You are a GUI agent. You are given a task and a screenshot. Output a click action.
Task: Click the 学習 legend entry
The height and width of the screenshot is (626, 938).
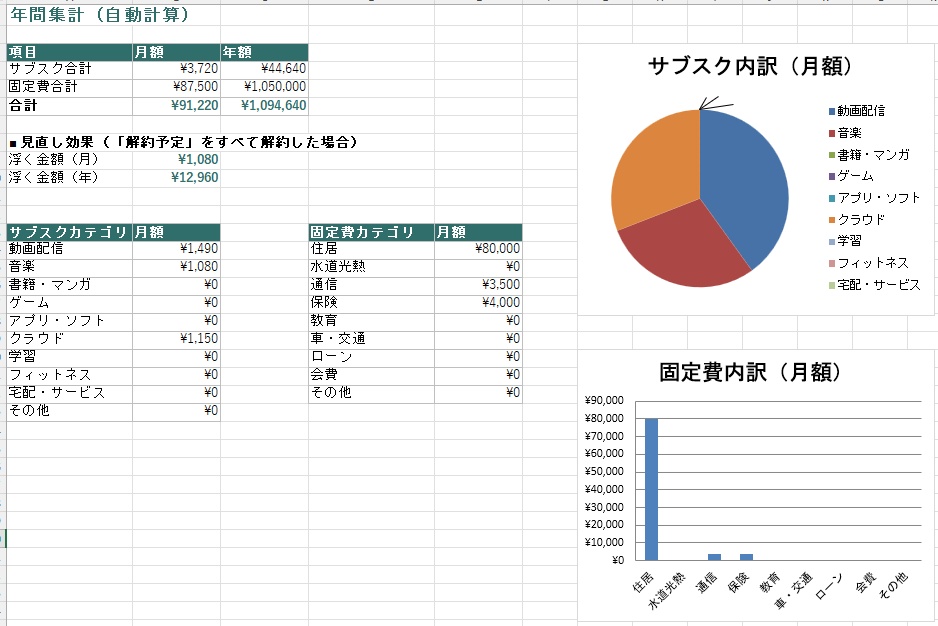click(845, 241)
